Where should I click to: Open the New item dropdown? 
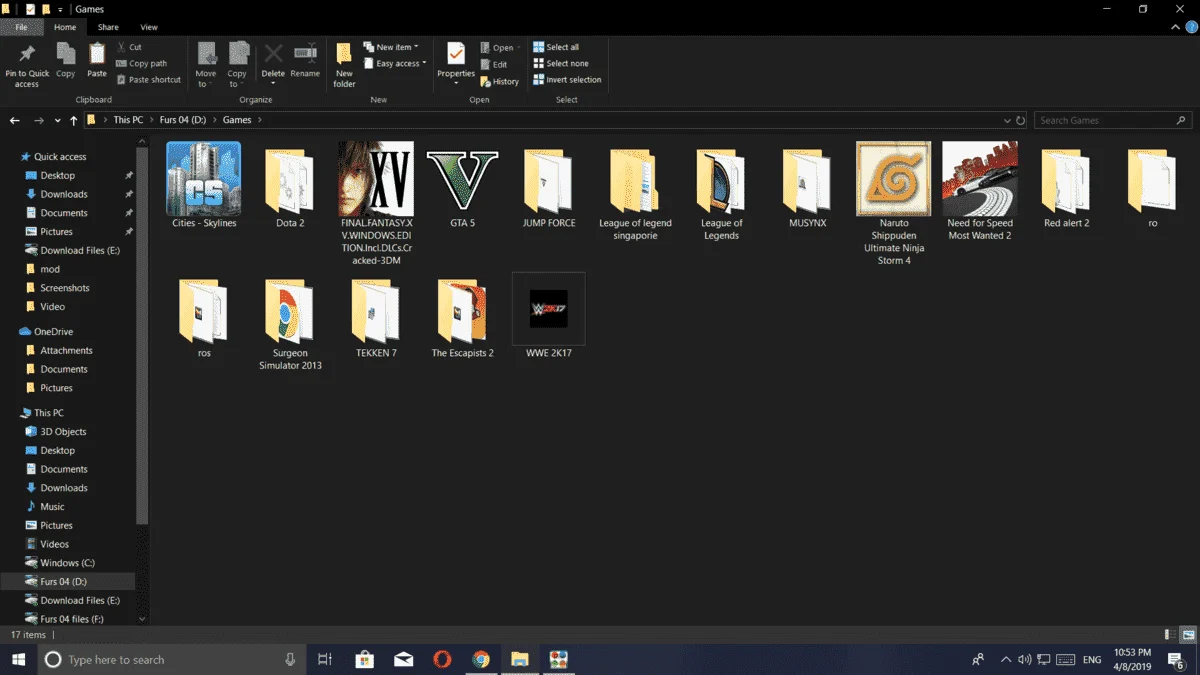391,47
